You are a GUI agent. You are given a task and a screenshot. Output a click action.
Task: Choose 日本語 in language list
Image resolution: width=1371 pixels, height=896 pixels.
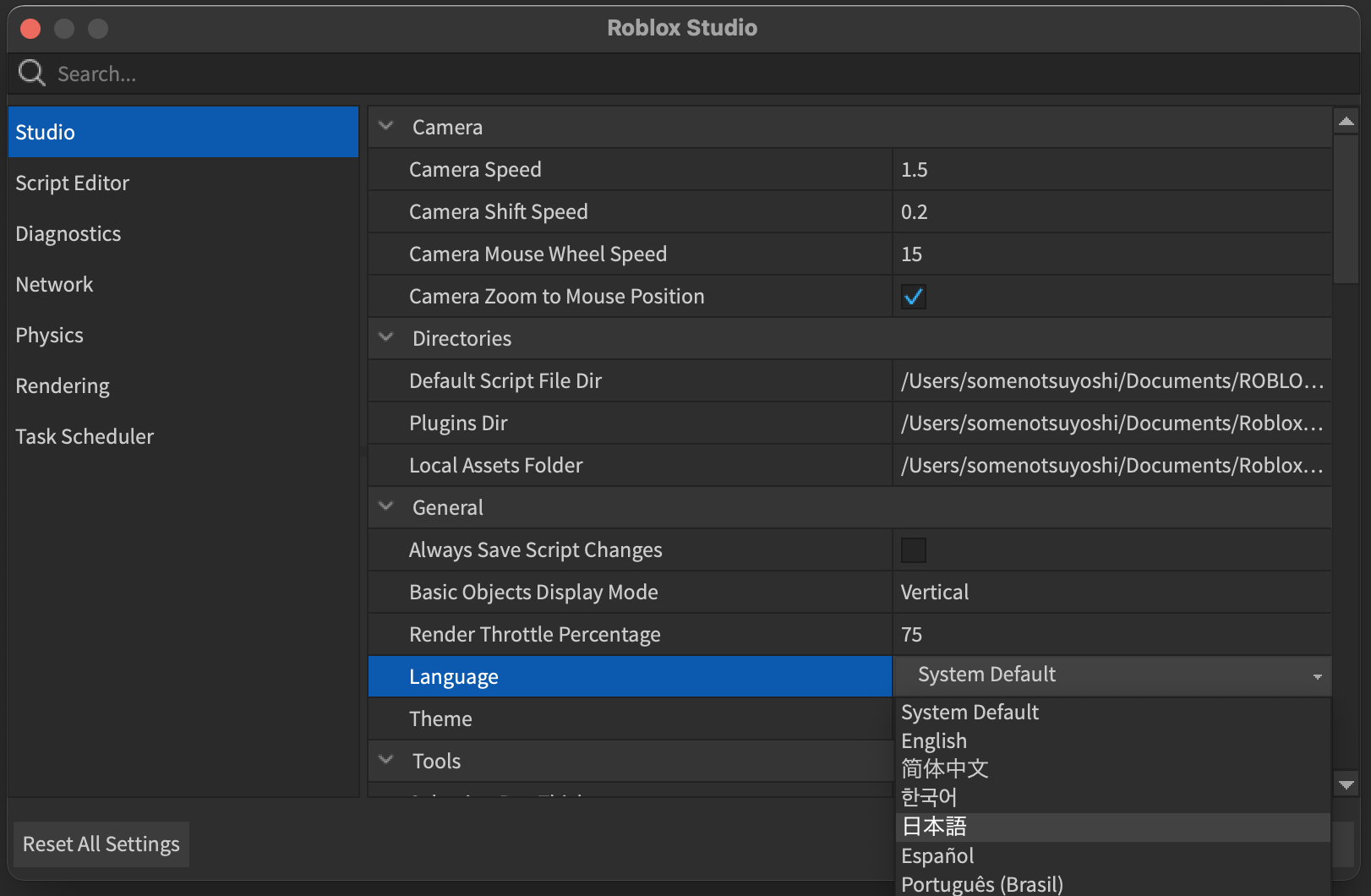(1112, 827)
